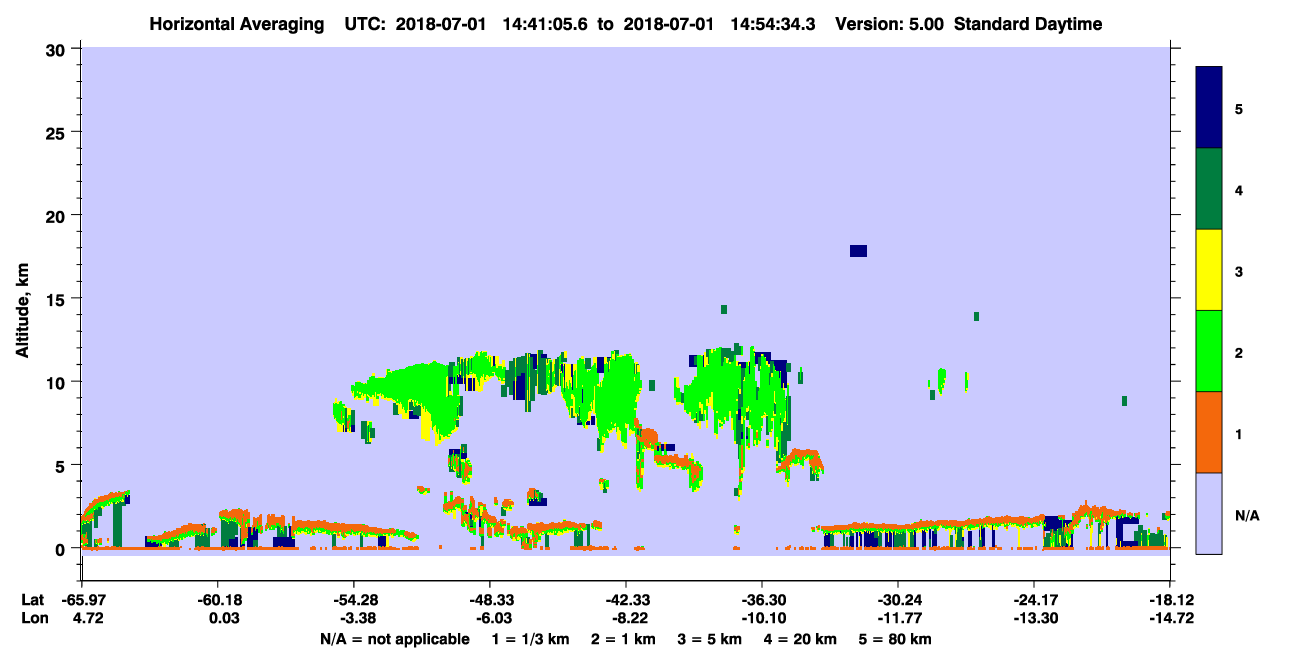Screen dimensions: 1300x667
Task: Click the dark green level 4 color band
Action: (x=1209, y=189)
